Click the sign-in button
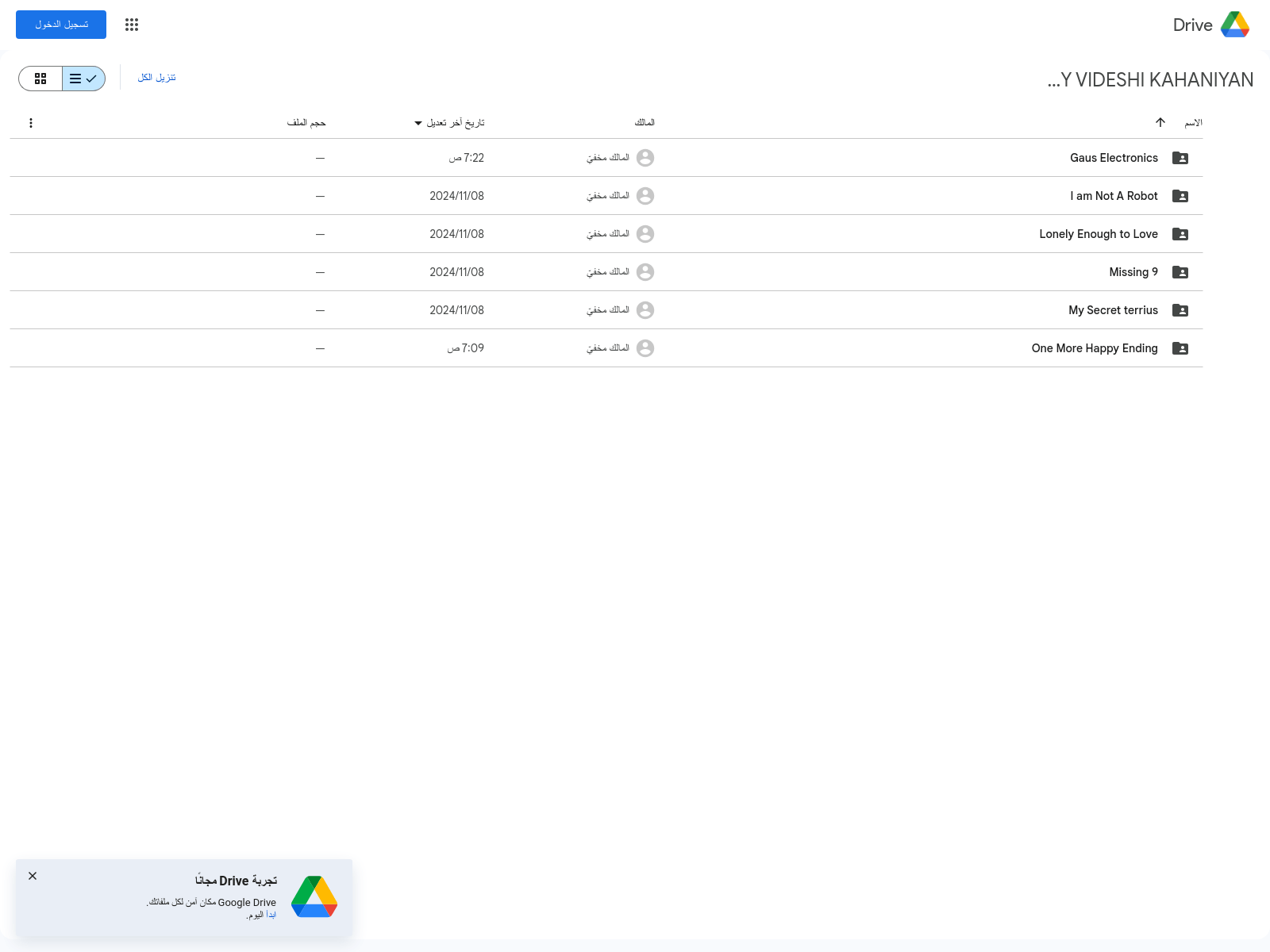 [61, 25]
